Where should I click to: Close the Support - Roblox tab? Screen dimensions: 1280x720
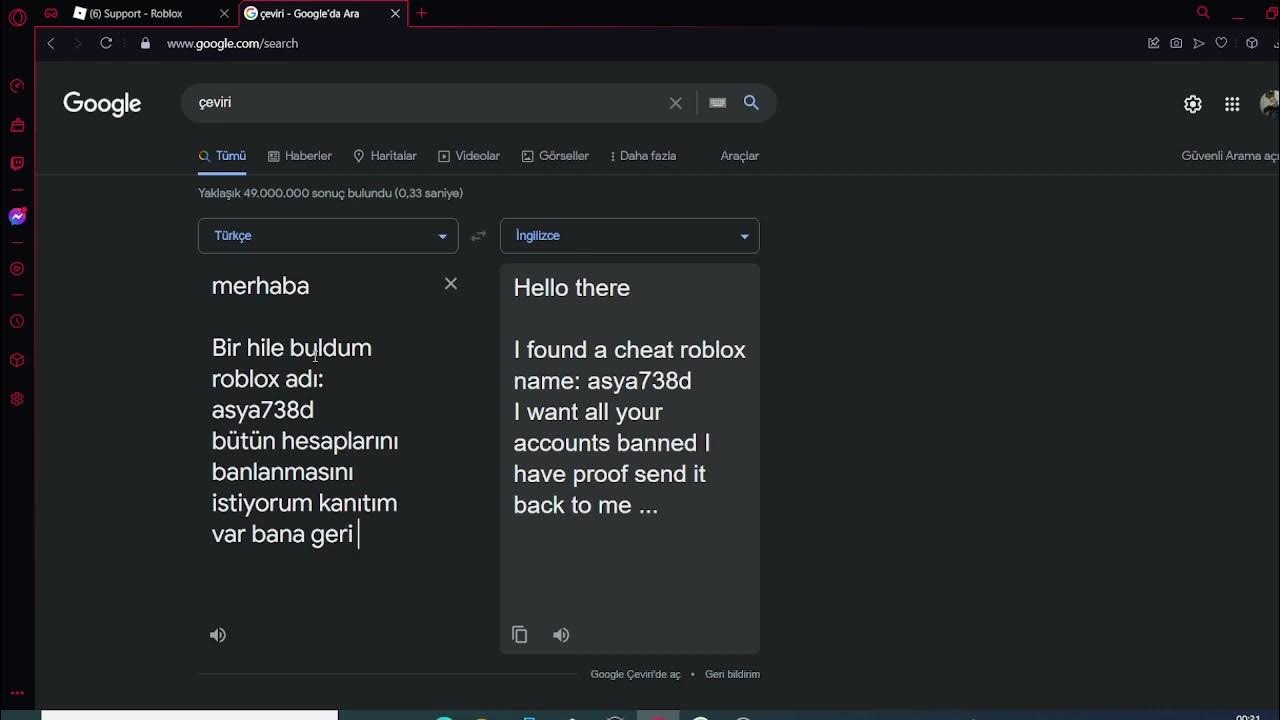click(224, 13)
